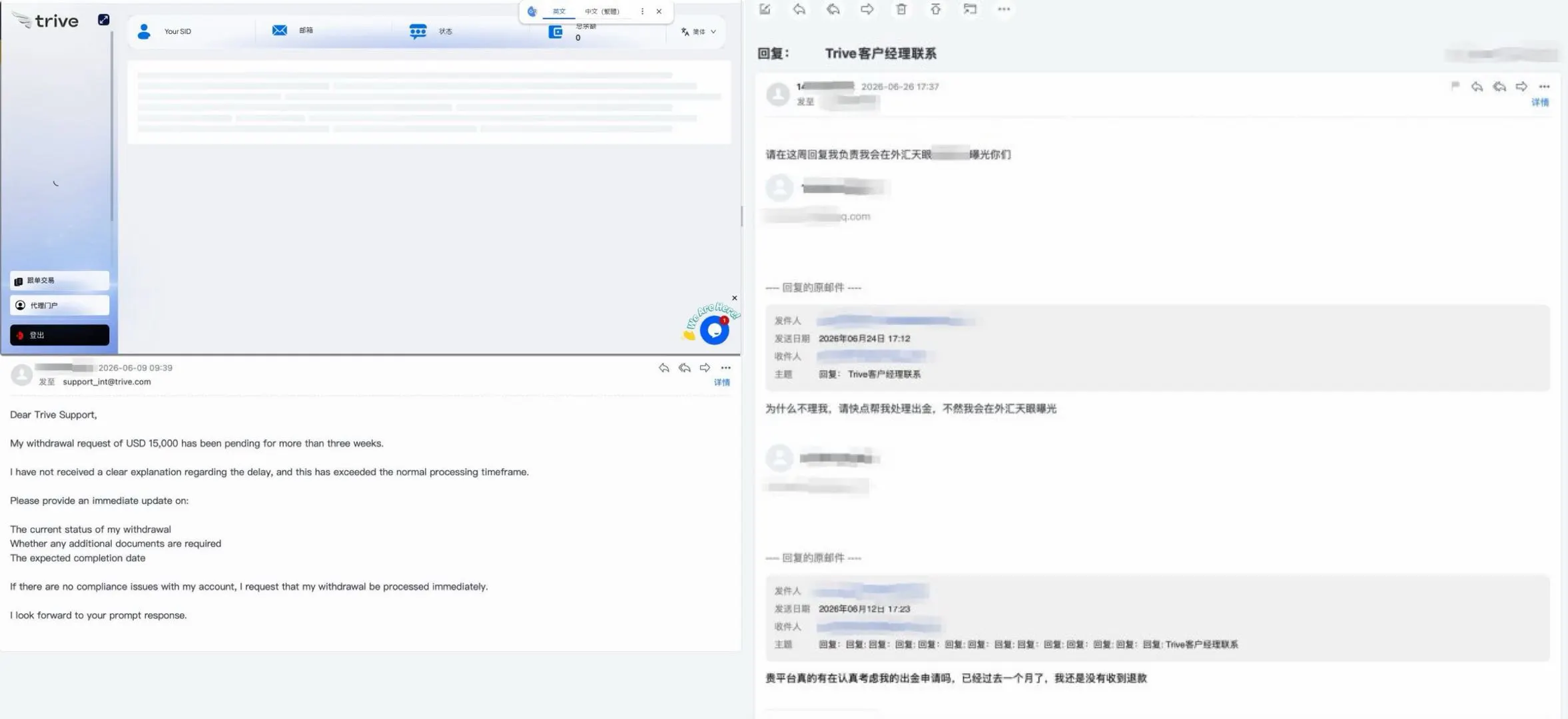The image size is (1568, 719).
Task: Reply all on the 2026-06-26 17:37 message
Action: click(x=1499, y=87)
